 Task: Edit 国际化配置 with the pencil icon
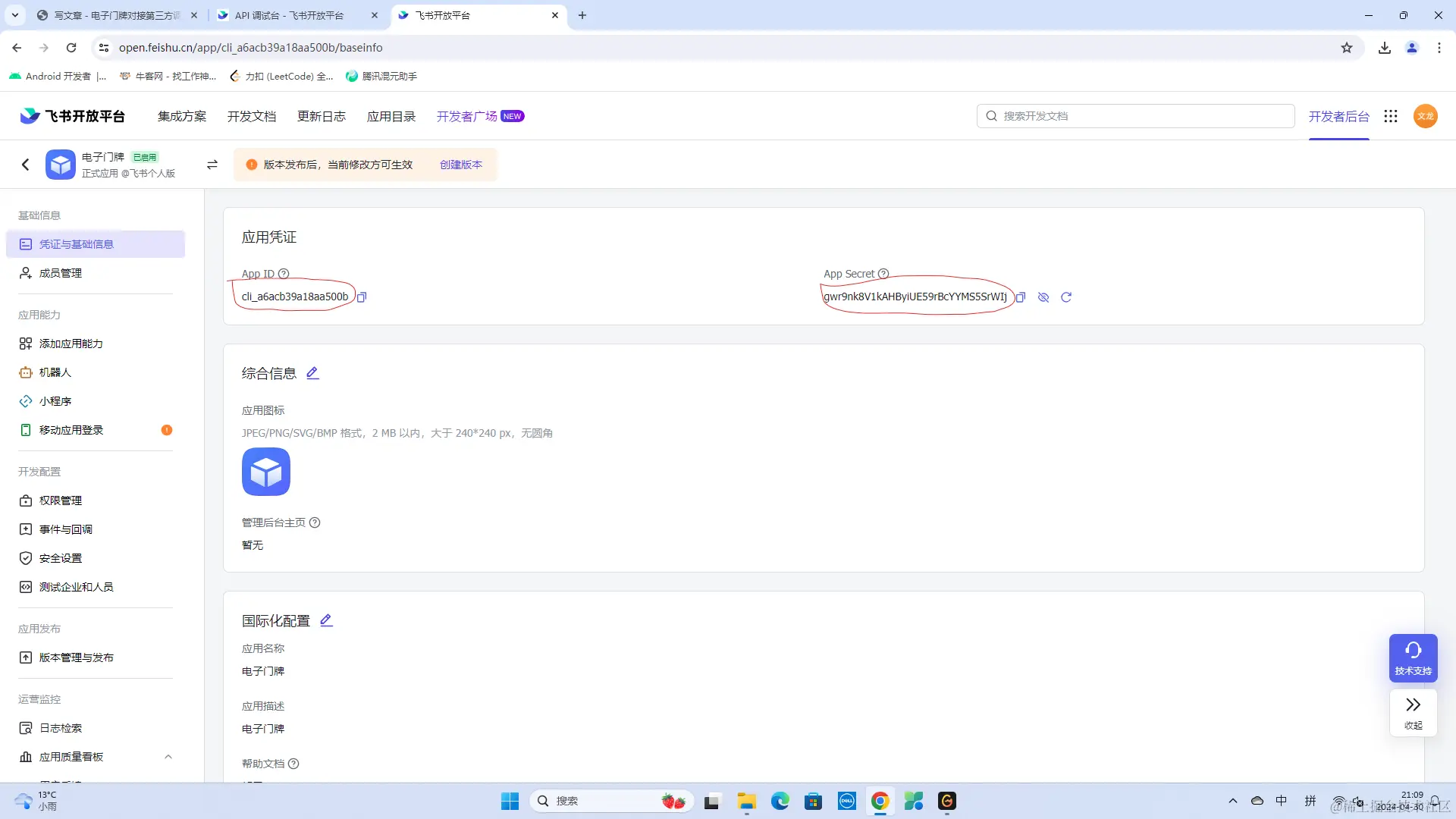tap(326, 620)
